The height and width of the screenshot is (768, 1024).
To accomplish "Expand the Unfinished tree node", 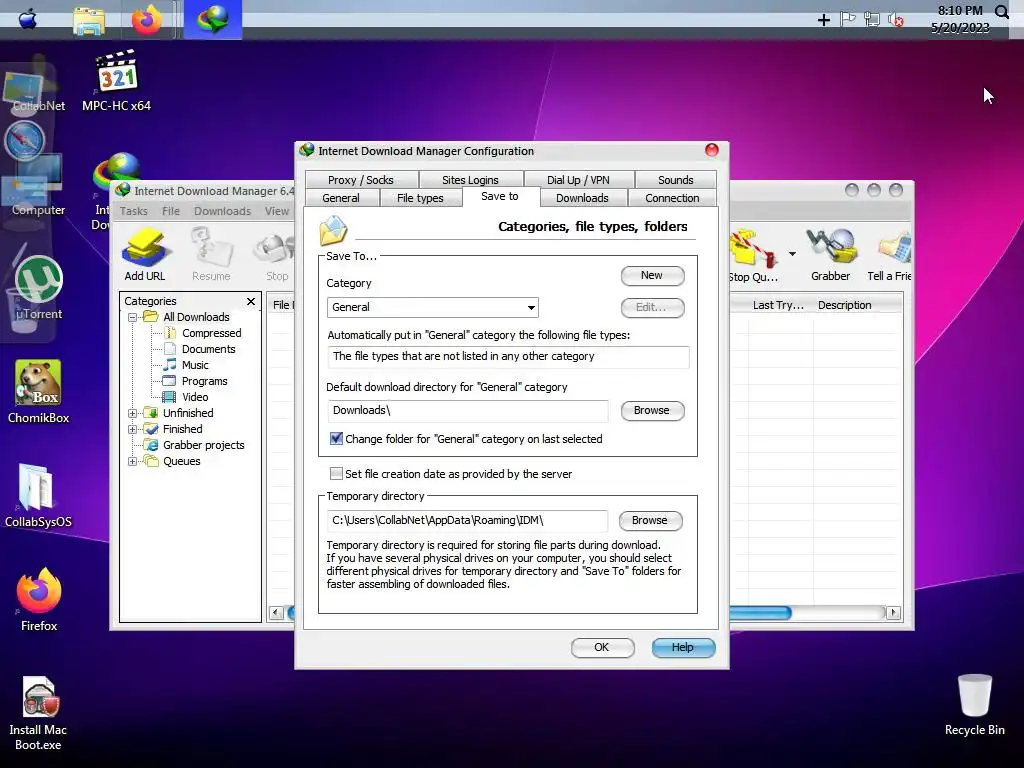I will click(x=133, y=413).
